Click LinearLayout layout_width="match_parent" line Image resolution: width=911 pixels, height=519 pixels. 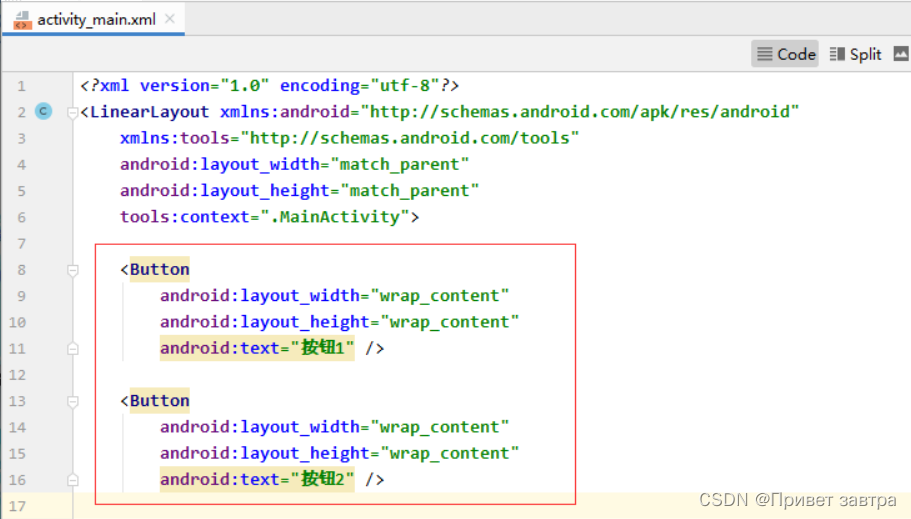pyautogui.click(x=295, y=164)
